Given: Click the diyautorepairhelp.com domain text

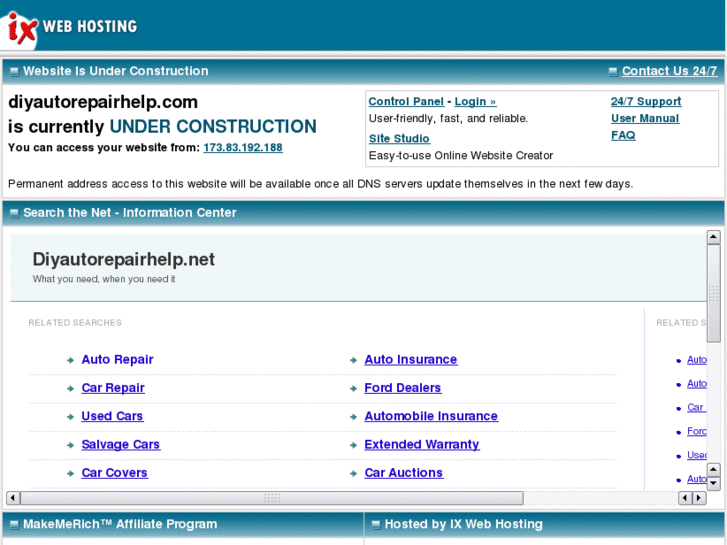Looking at the screenshot, I should tap(103, 102).
